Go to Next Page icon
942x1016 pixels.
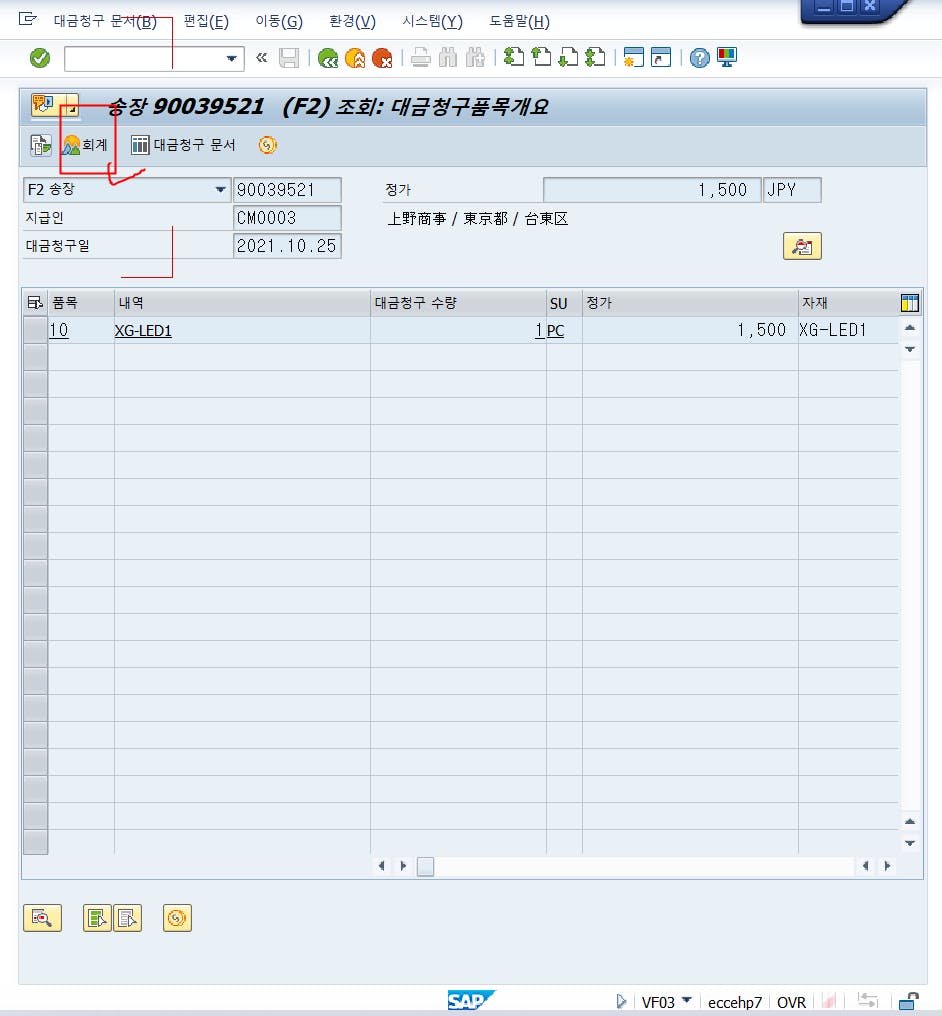pos(568,57)
